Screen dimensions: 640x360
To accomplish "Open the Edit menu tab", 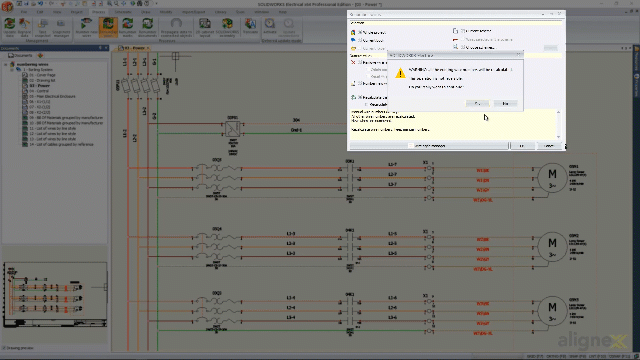I will click(x=40, y=12).
